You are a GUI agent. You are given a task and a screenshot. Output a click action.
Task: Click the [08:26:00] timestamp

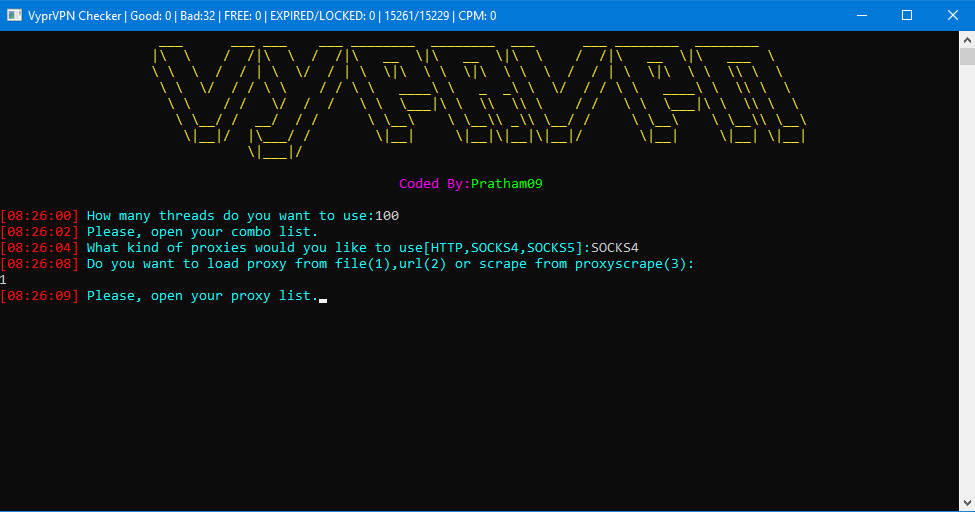click(40, 216)
